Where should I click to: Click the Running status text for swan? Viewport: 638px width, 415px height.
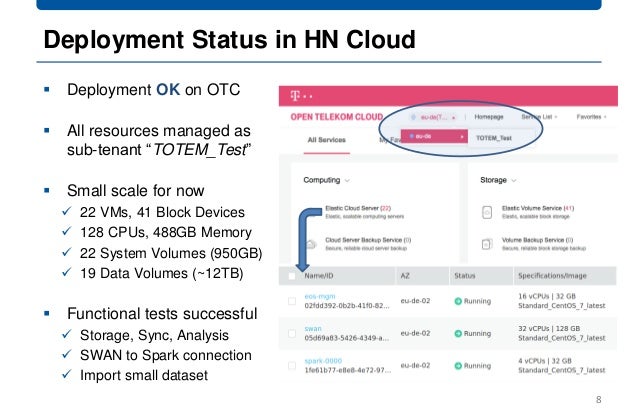[477, 333]
